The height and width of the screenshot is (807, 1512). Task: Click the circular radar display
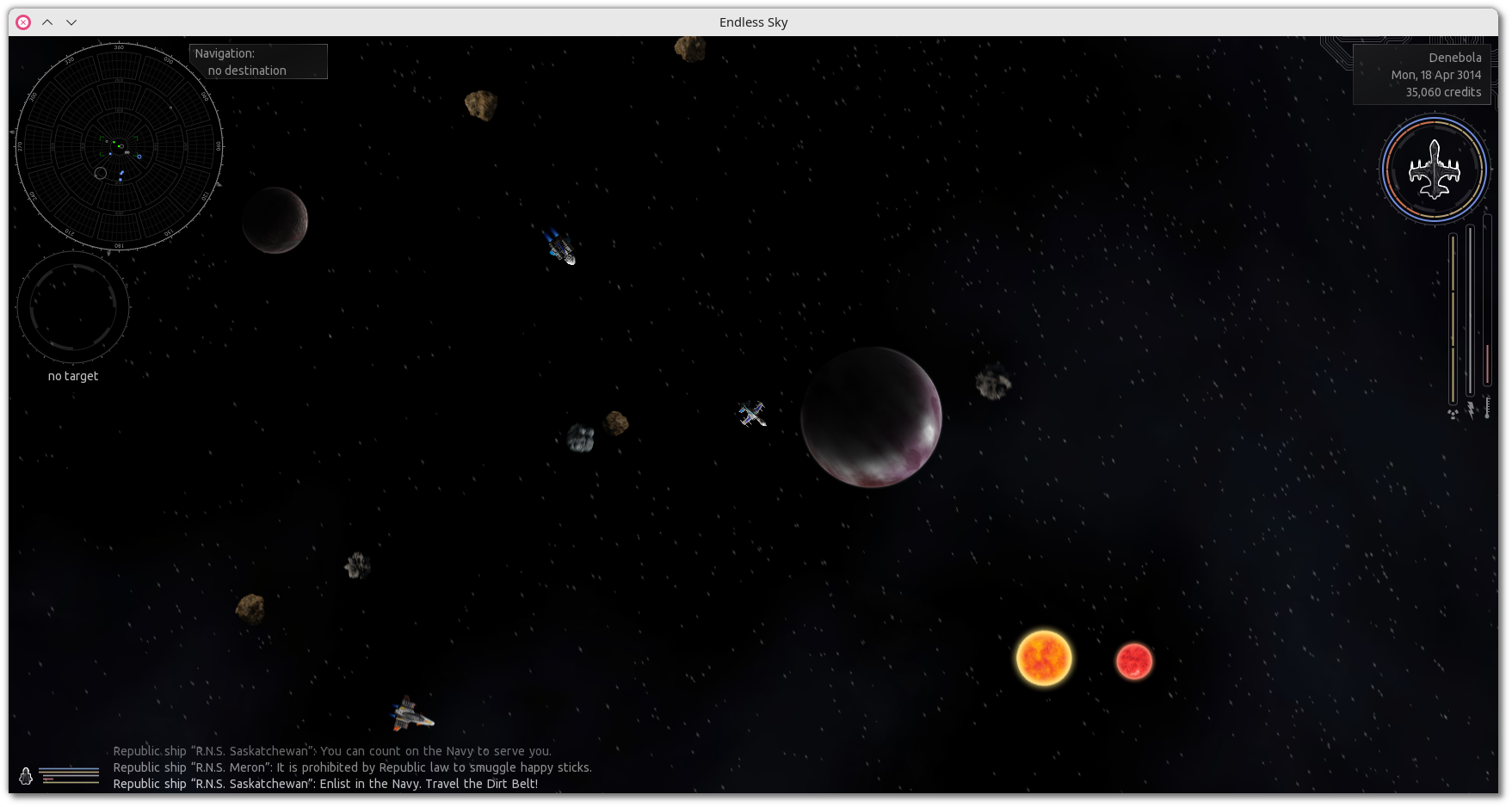coord(119,147)
